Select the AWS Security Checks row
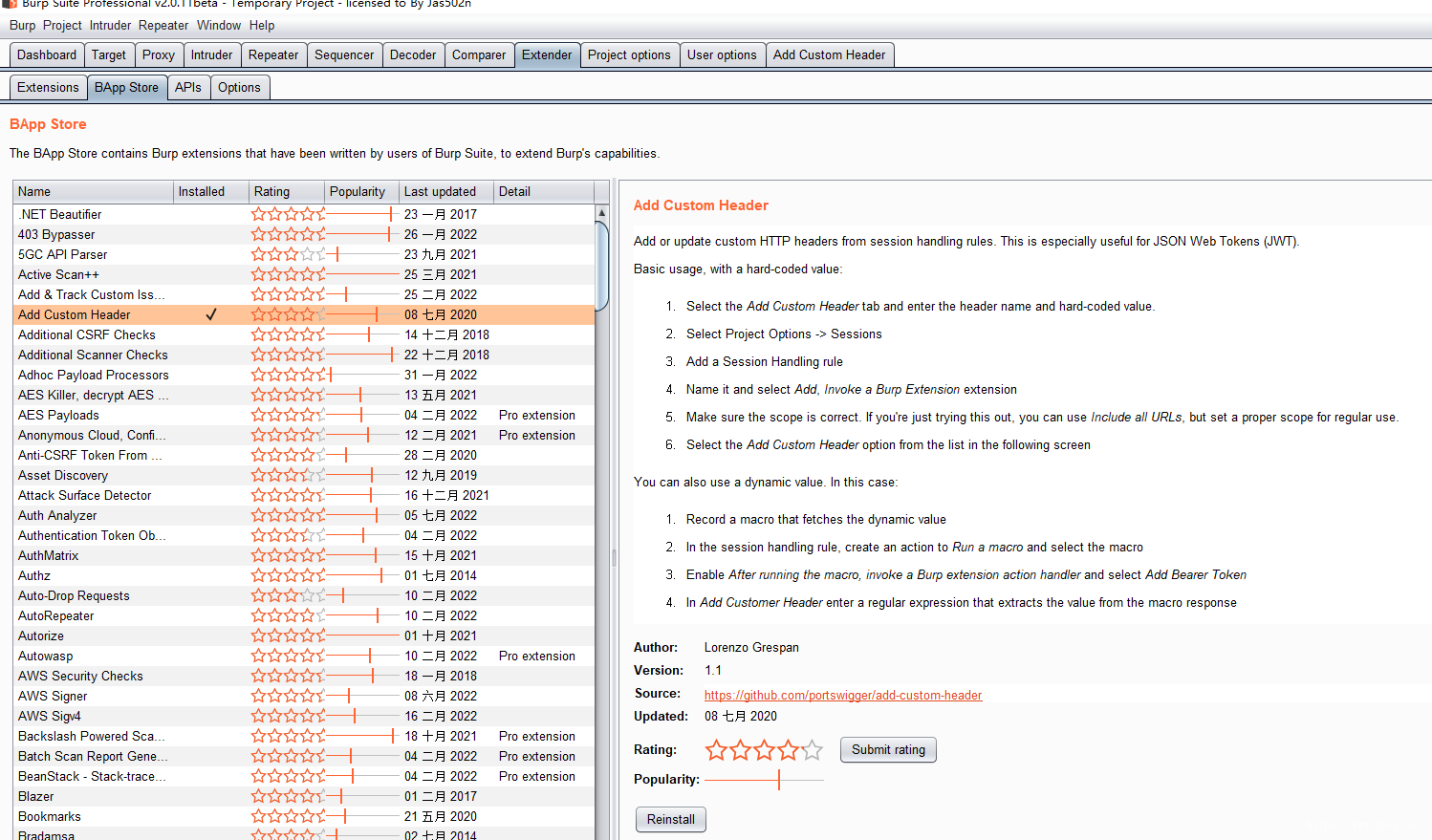This screenshot has width=1432, height=840. tap(304, 676)
